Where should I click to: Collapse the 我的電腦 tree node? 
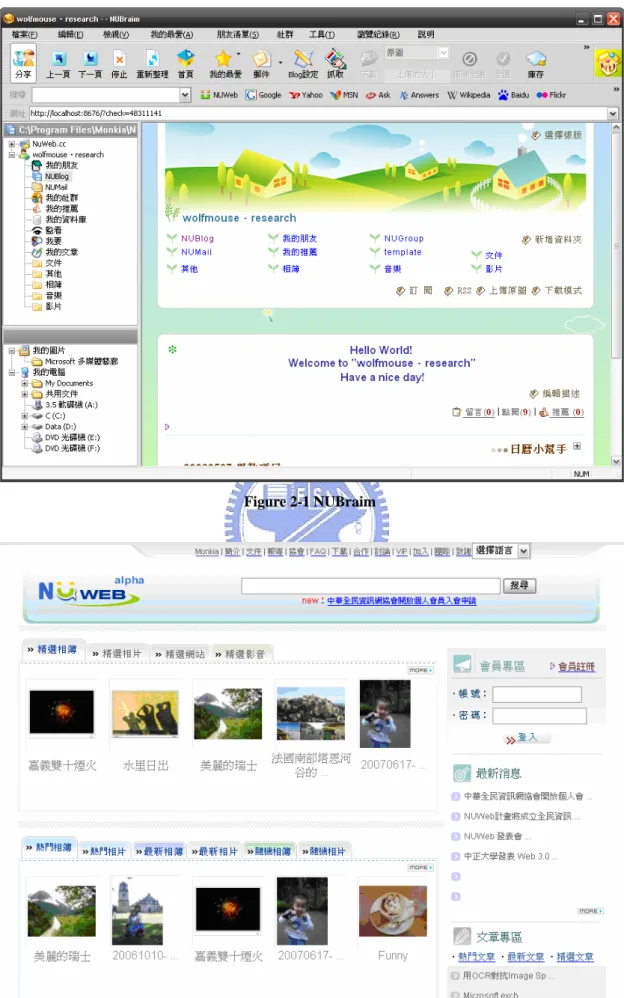(x=11, y=372)
